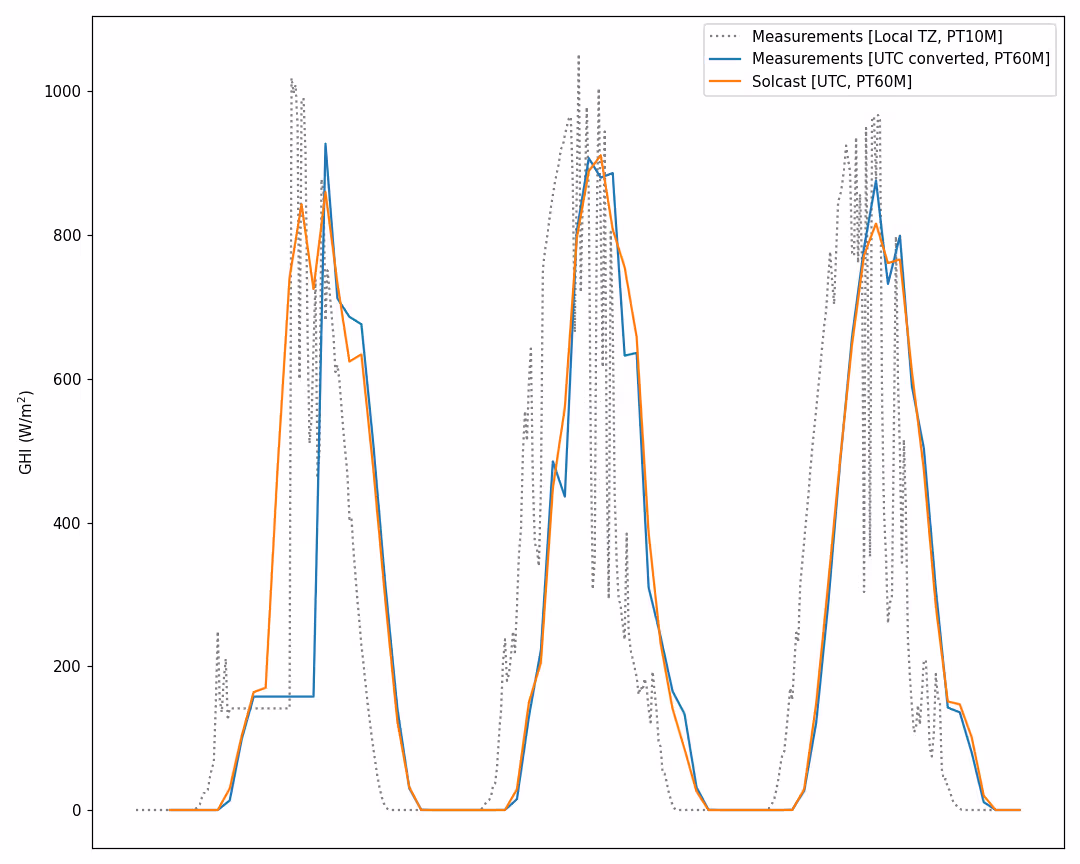Click the y-axis tick label 400
The image size is (1080, 864).
68,524
